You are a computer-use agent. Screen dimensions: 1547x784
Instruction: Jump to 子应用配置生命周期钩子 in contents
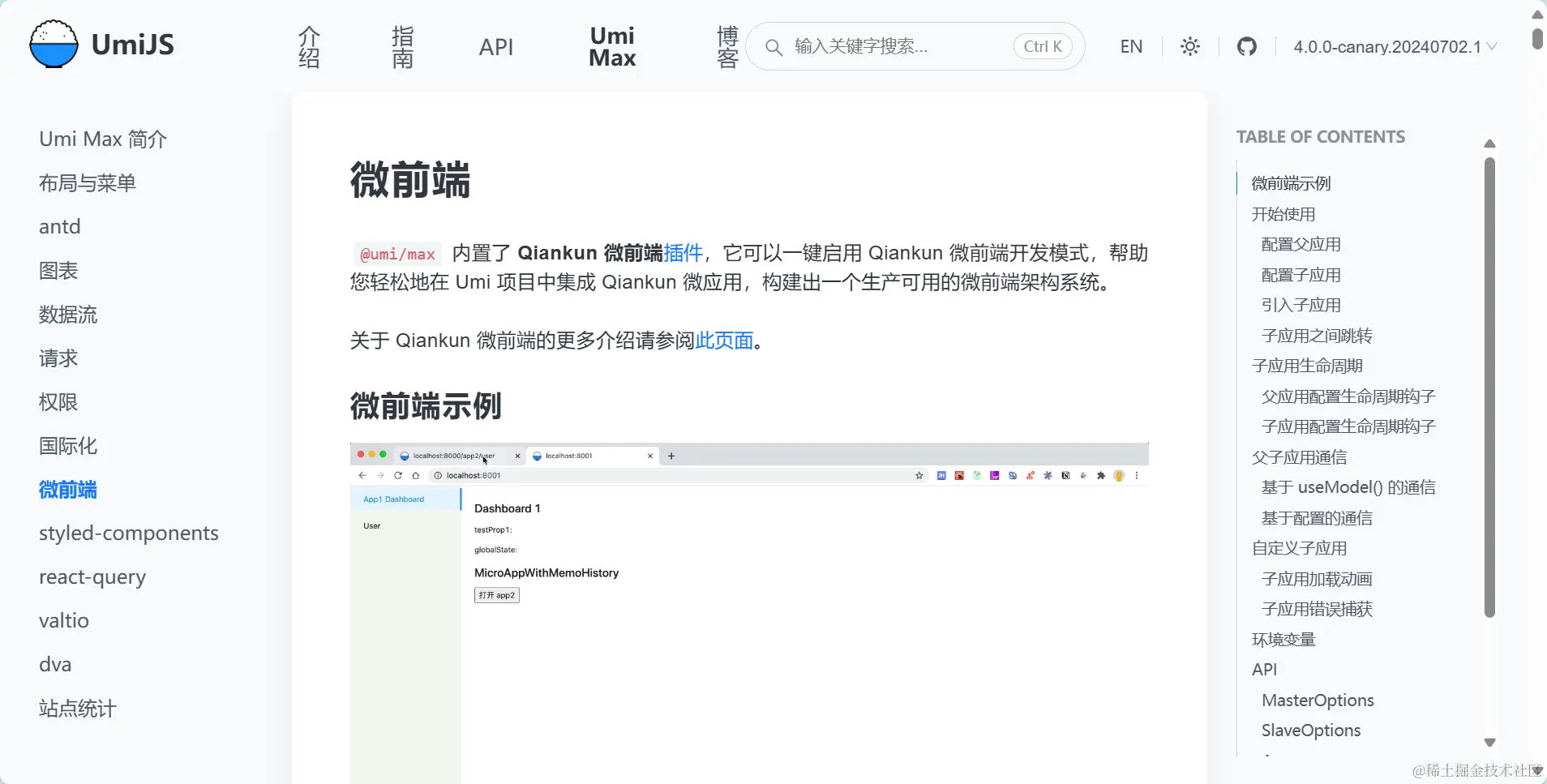click(1348, 426)
